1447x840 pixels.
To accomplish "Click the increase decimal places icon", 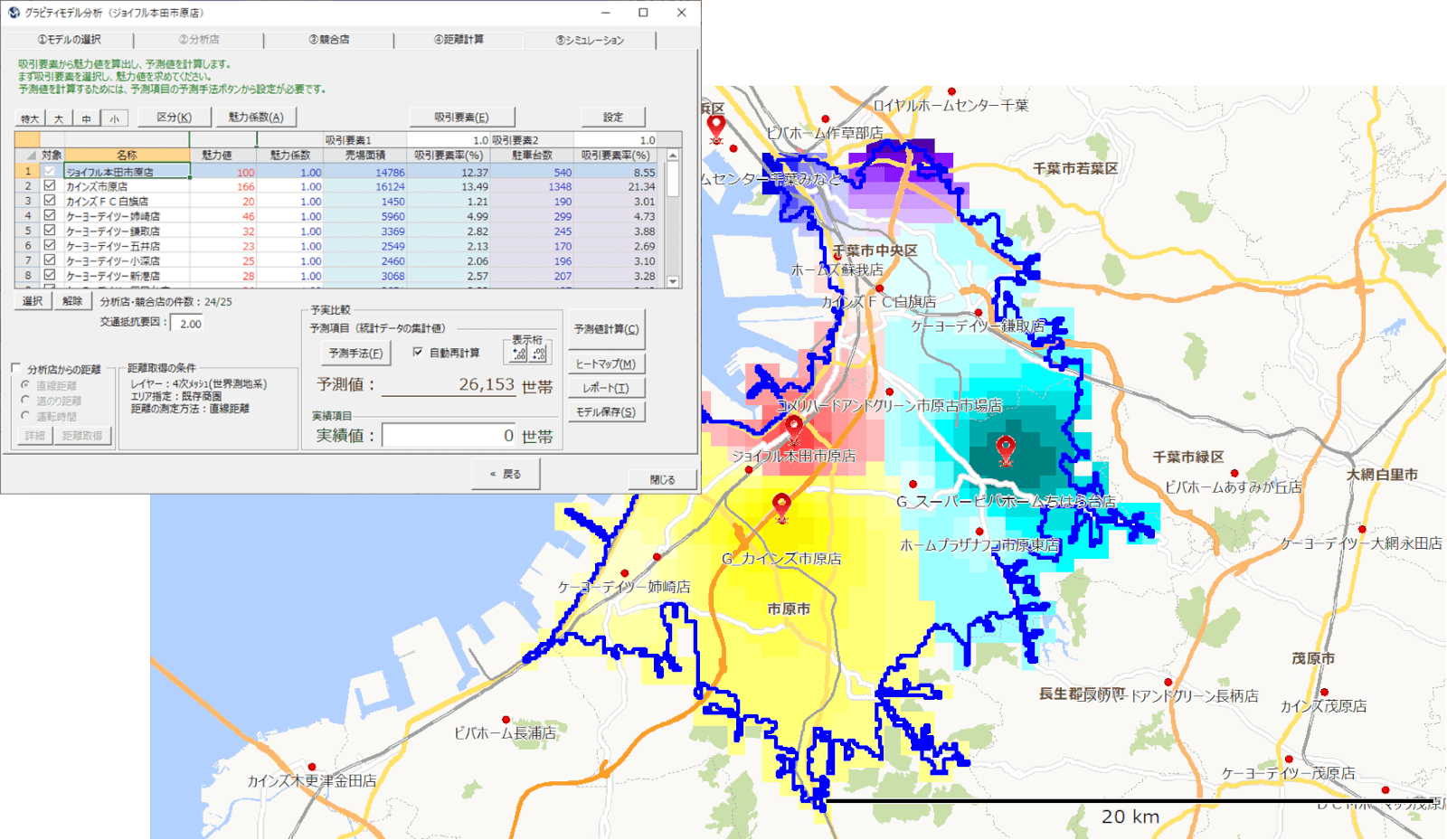I will [520, 354].
